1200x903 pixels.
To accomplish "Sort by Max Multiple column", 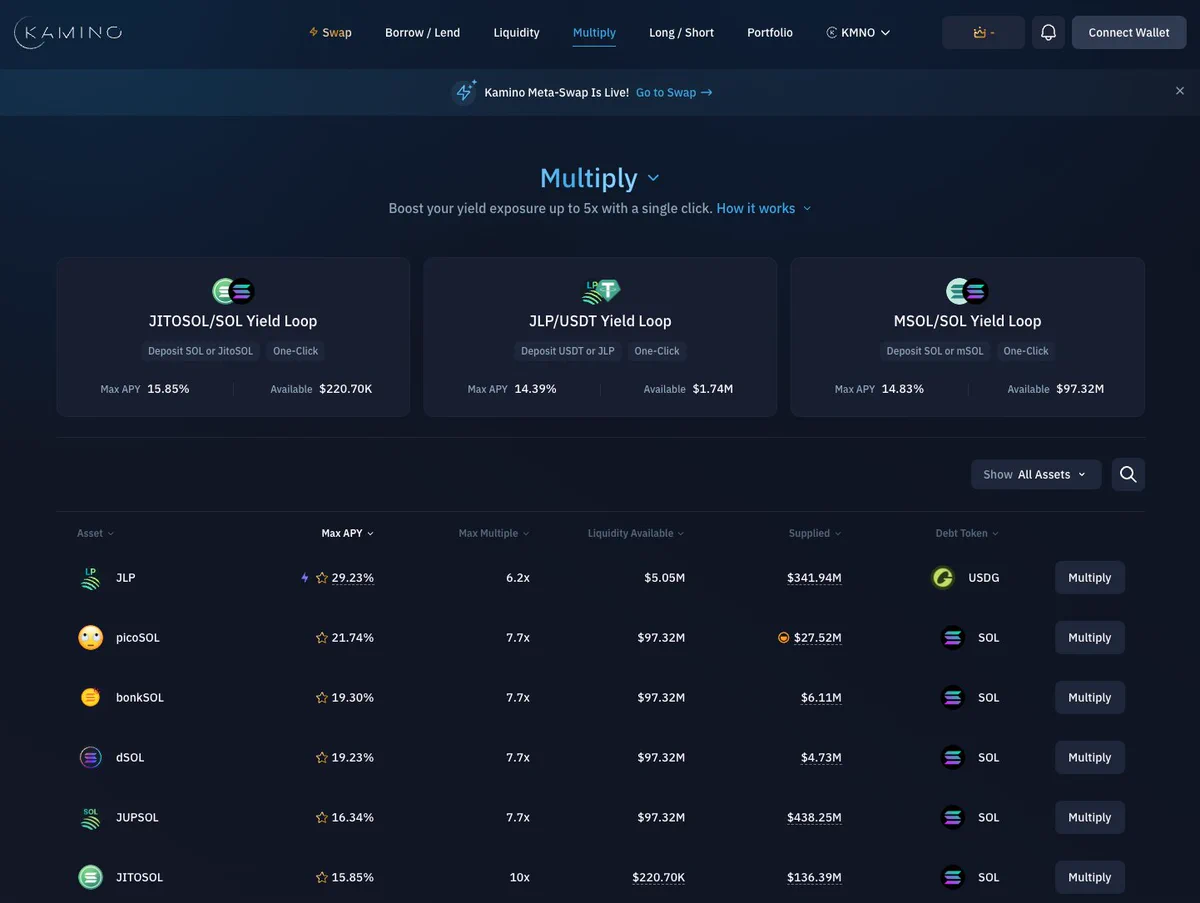I will [x=494, y=533].
